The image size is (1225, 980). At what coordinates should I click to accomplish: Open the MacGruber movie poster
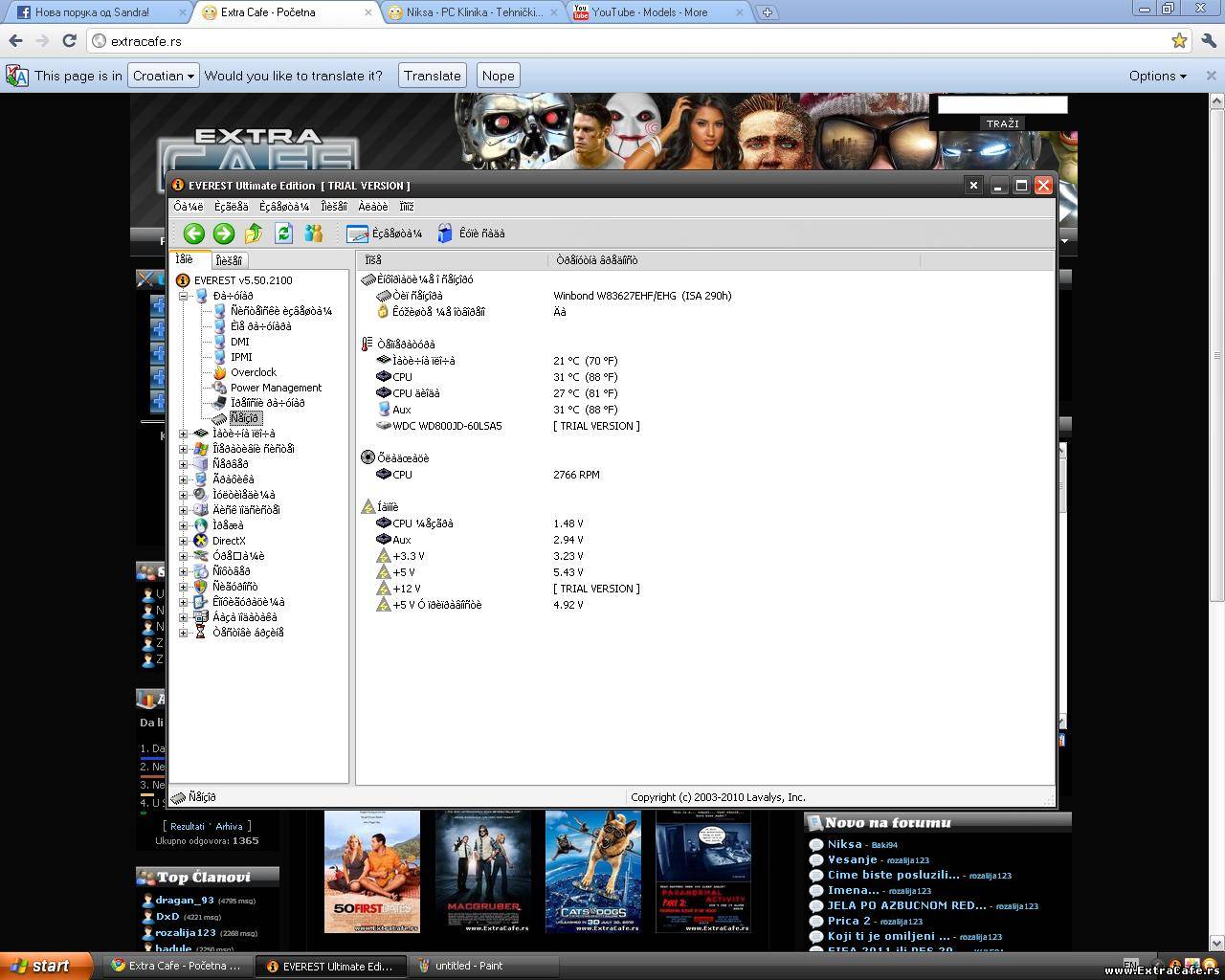483,872
